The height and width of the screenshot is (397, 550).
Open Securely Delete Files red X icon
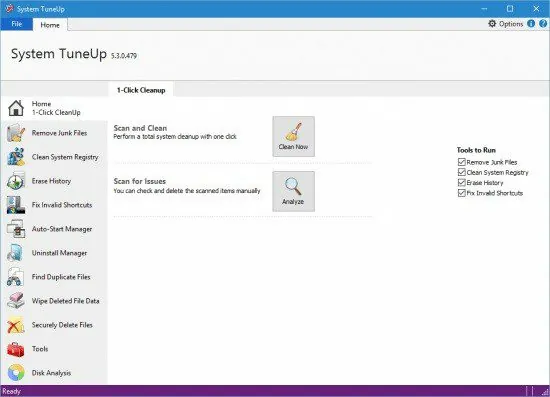point(16,325)
